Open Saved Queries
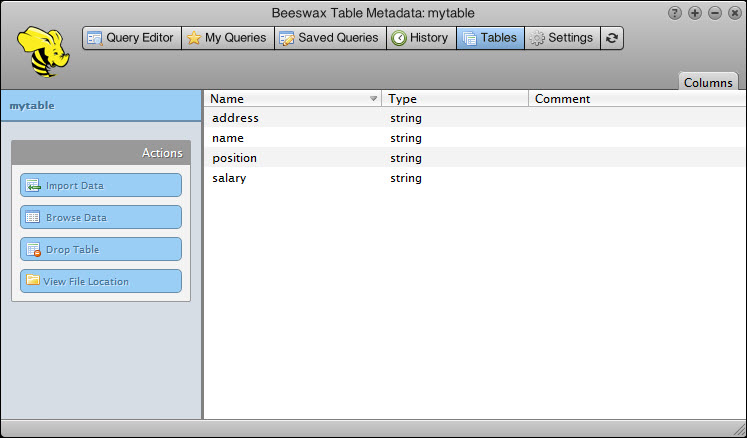747x438 pixels. click(329, 38)
